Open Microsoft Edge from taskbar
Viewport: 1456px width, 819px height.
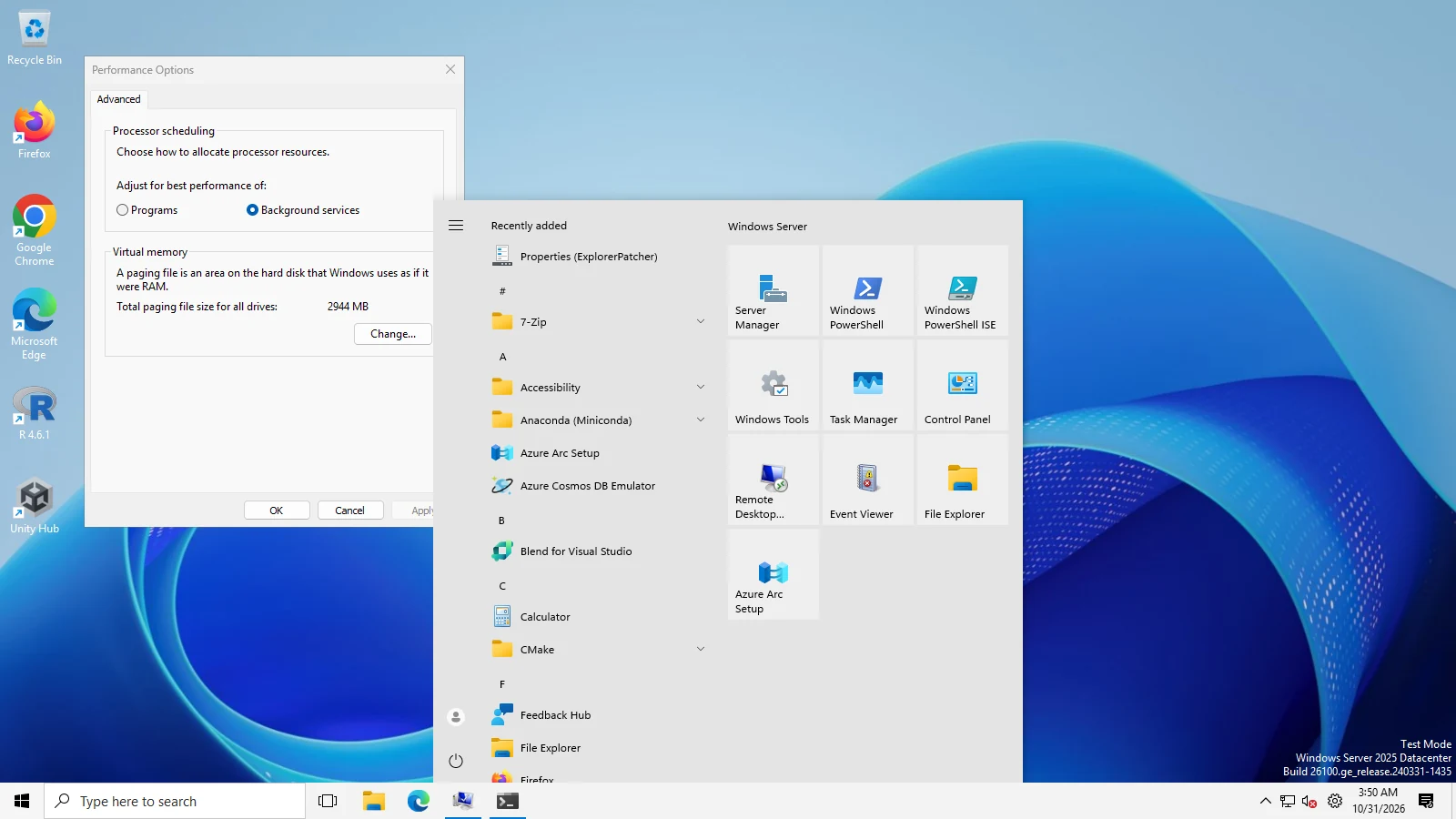[419, 801]
